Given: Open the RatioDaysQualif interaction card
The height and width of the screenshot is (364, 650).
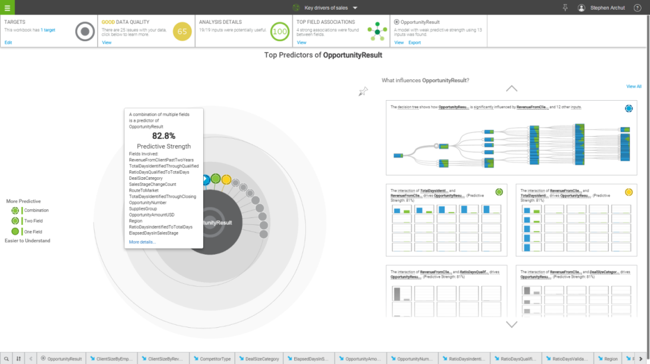Looking at the screenshot, I should point(446,291).
